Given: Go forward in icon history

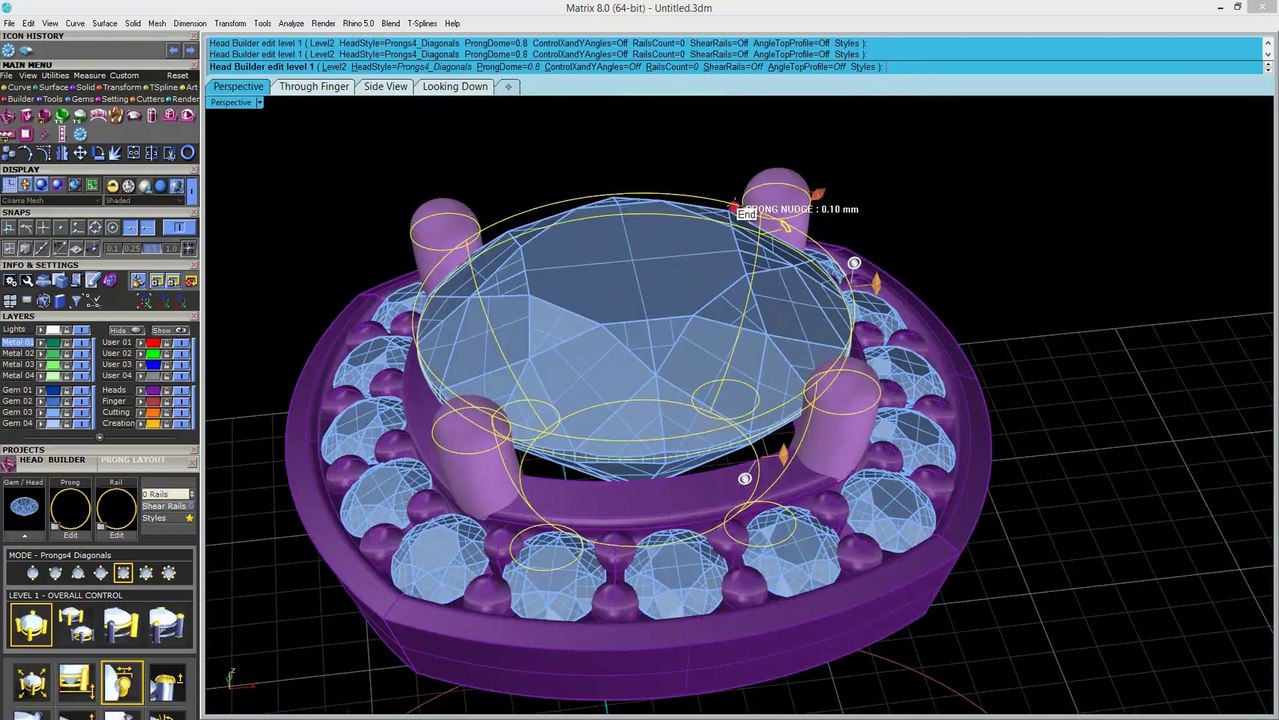Looking at the screenshot, I should pos(190,50).
